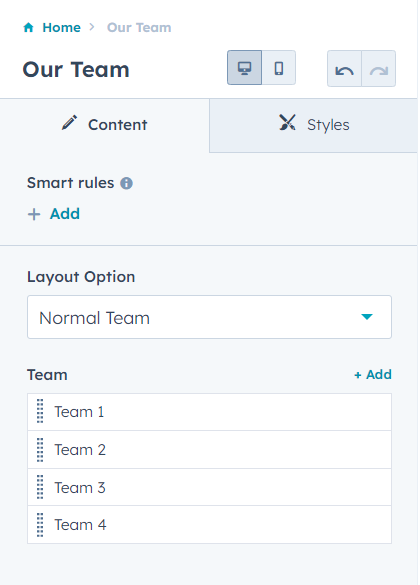This screenshot has height=585, width=420.
Task: Add a smart rule
Action: coord(53,214)
